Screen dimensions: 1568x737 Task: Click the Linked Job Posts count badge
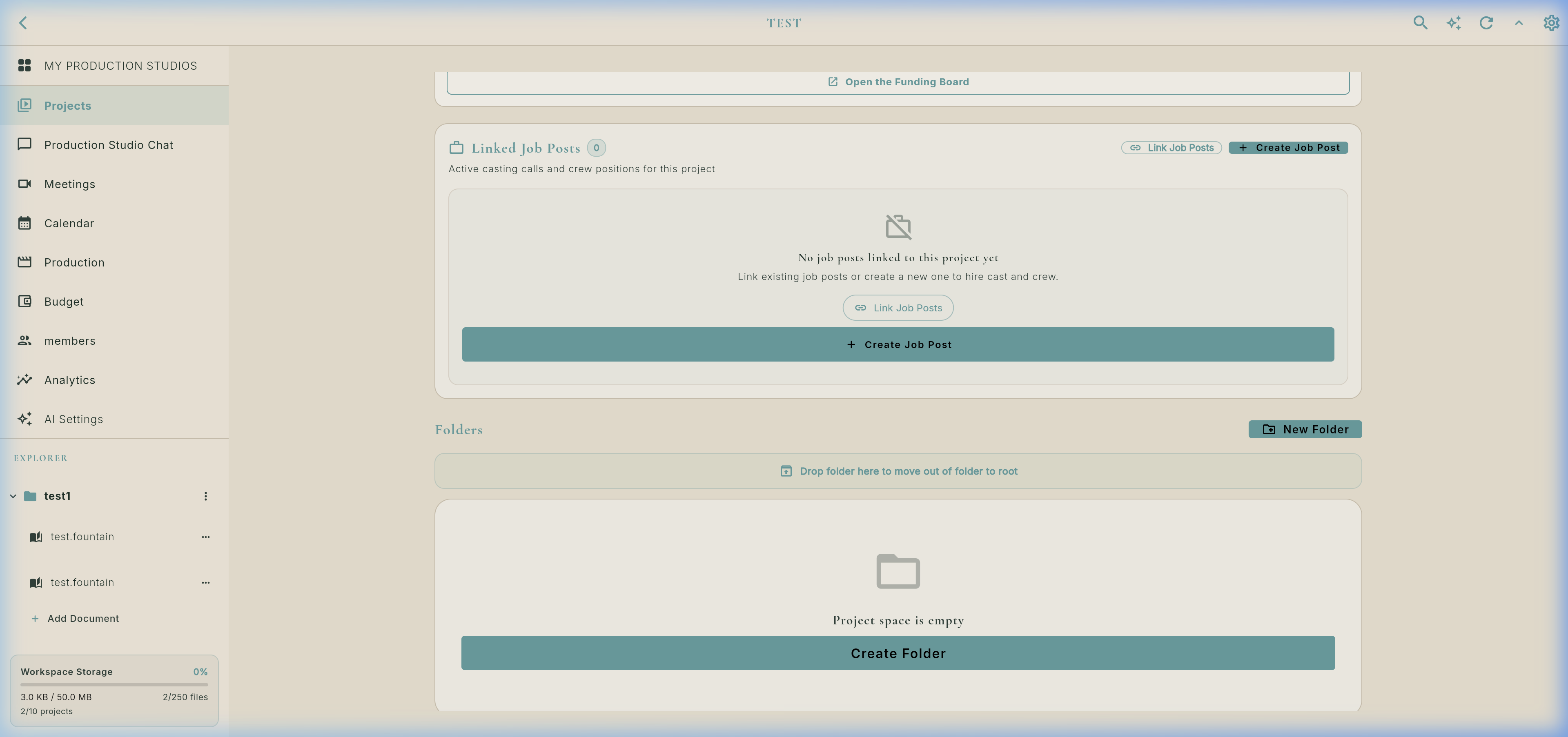coord(596,148)
